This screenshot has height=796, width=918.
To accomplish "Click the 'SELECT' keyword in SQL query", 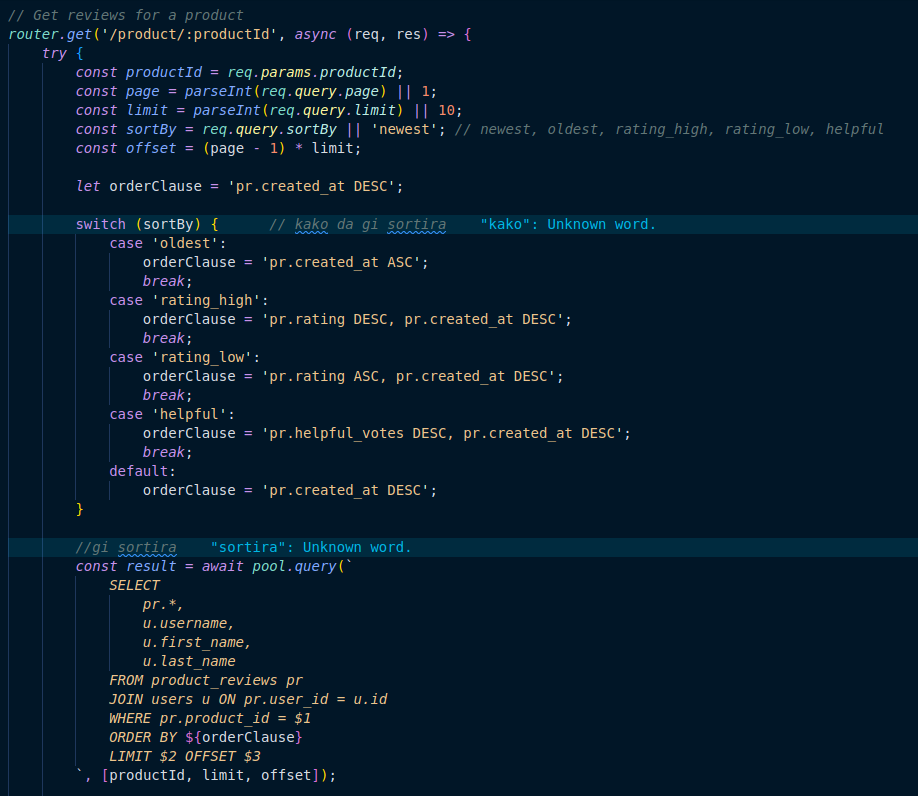I will coord(134,585).
